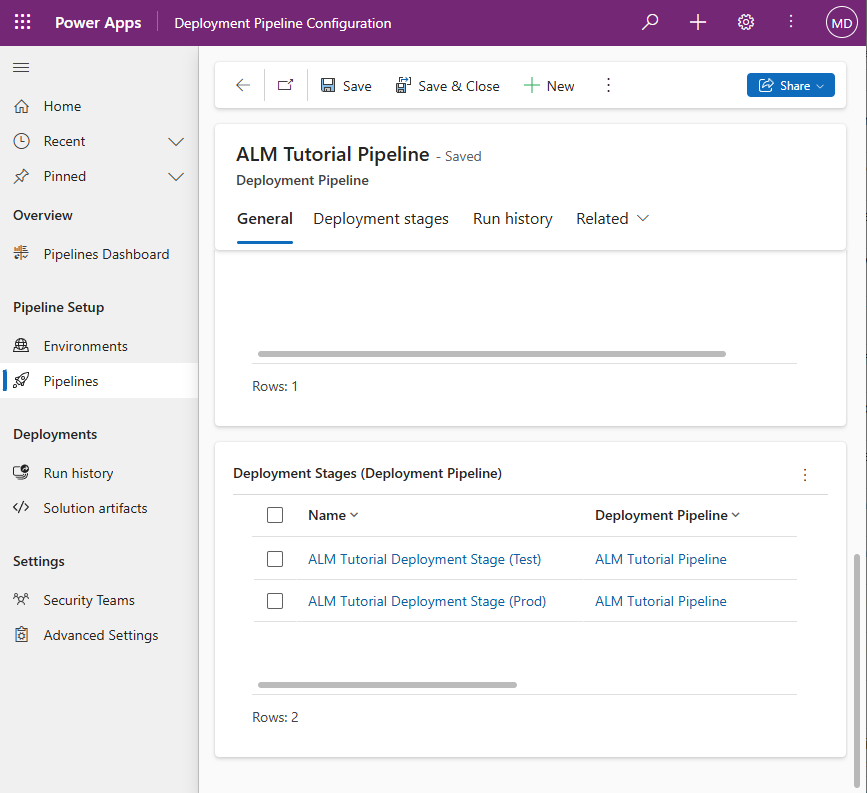Click the Rows: 1 count text
The width and height of the screenshot is (867, 793).
275,386
